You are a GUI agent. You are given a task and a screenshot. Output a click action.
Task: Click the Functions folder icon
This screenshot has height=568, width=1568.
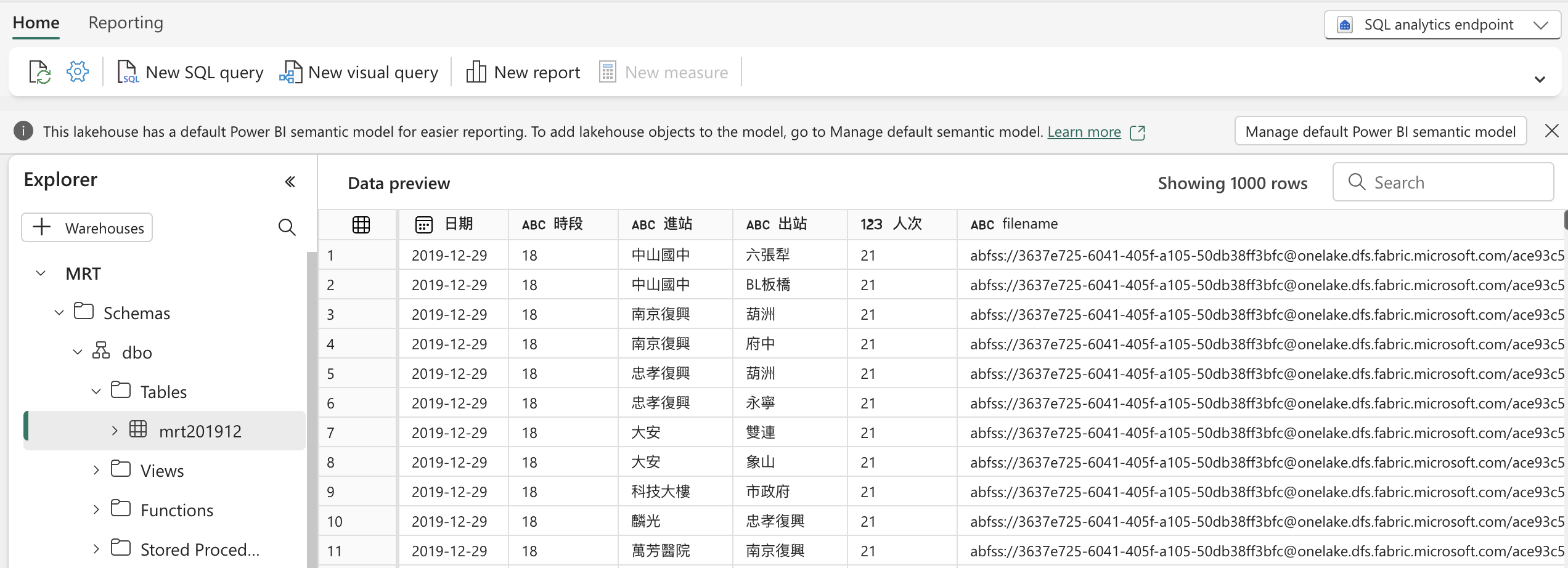(x=121, y=508)
